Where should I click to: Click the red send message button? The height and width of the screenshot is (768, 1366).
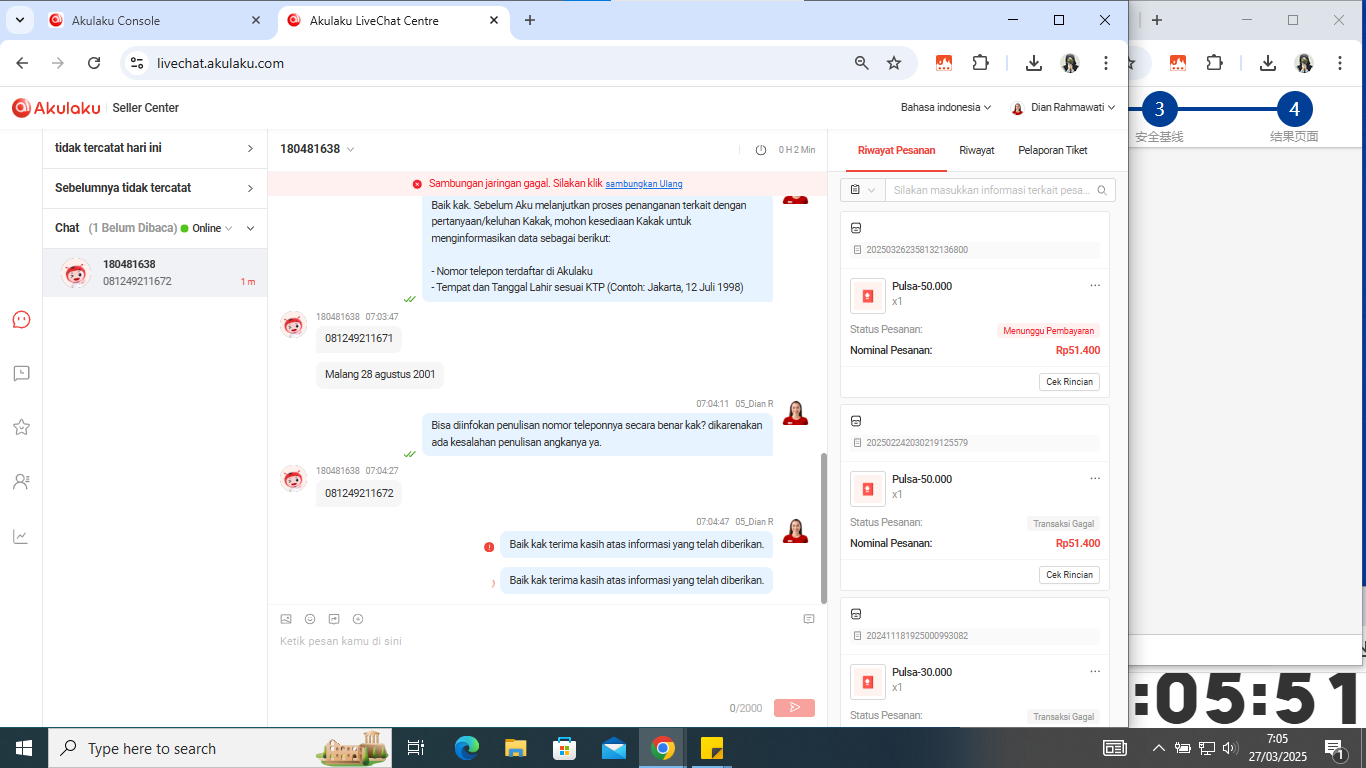click(794, 707)
